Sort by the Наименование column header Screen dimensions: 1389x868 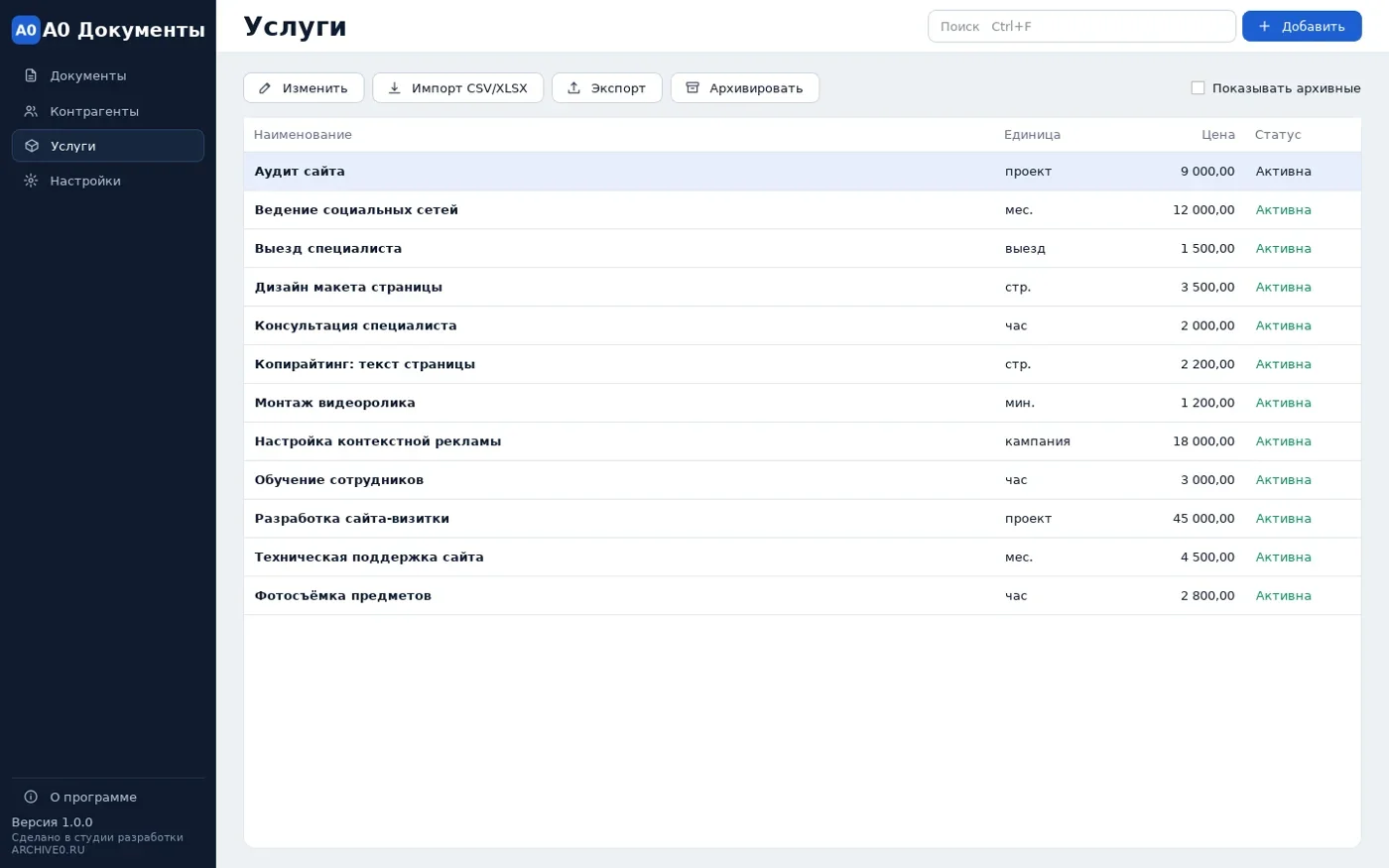tap(303, 135)
